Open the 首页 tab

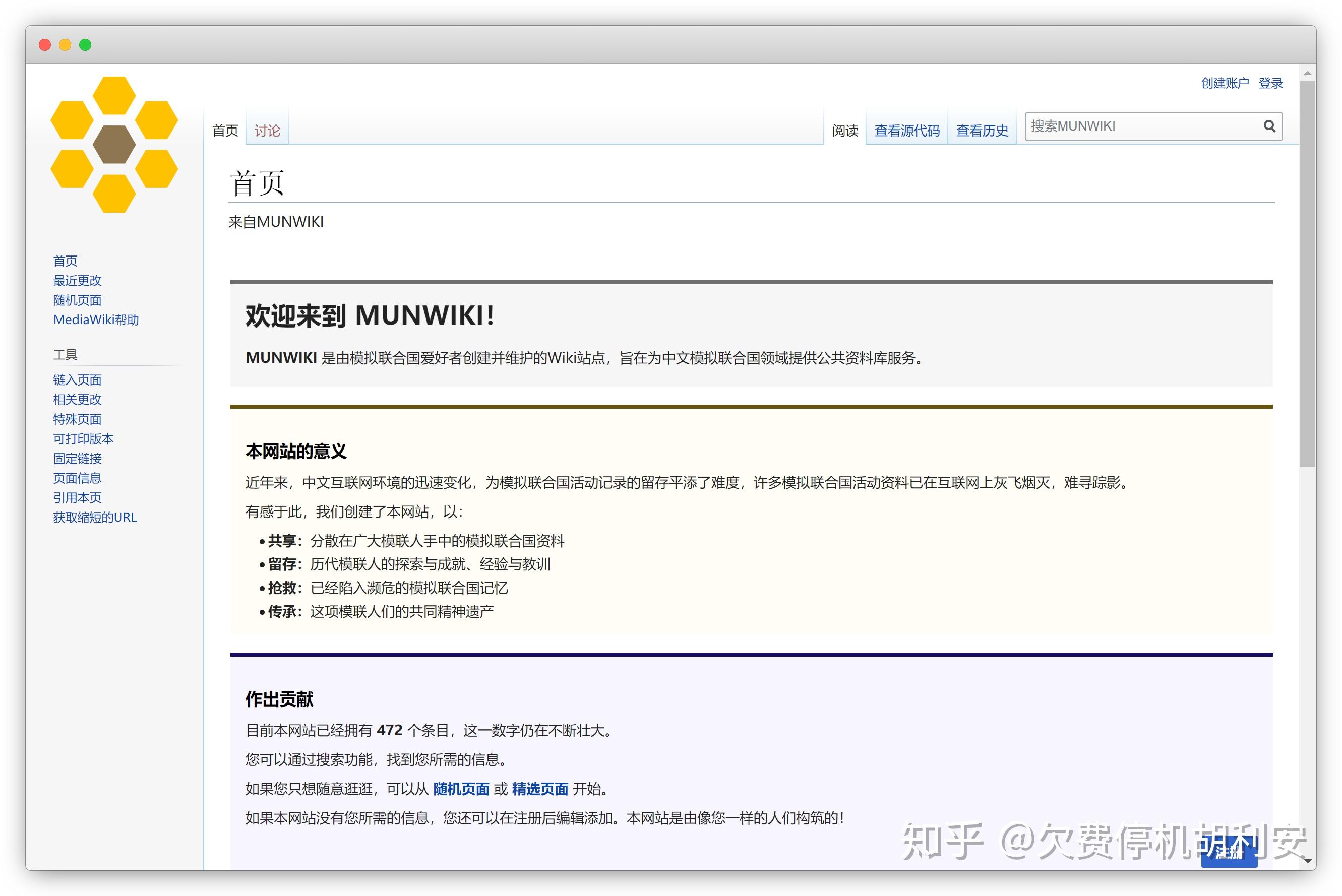coord(225,131)
